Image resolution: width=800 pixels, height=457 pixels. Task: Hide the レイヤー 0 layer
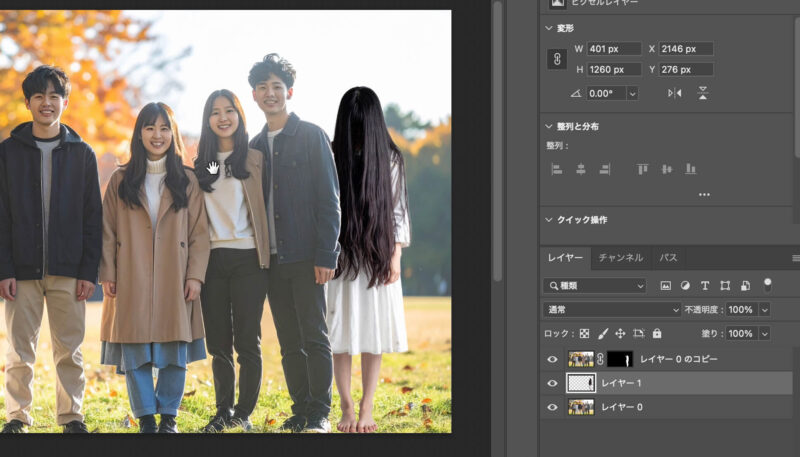(552, 407)
